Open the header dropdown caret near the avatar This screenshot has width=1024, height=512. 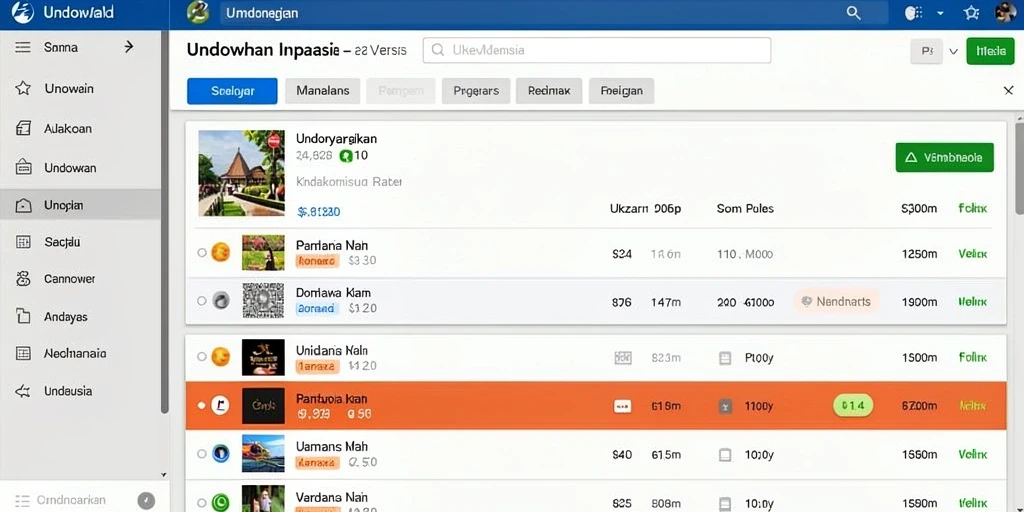pyautogui.click(x=940, y=13)
